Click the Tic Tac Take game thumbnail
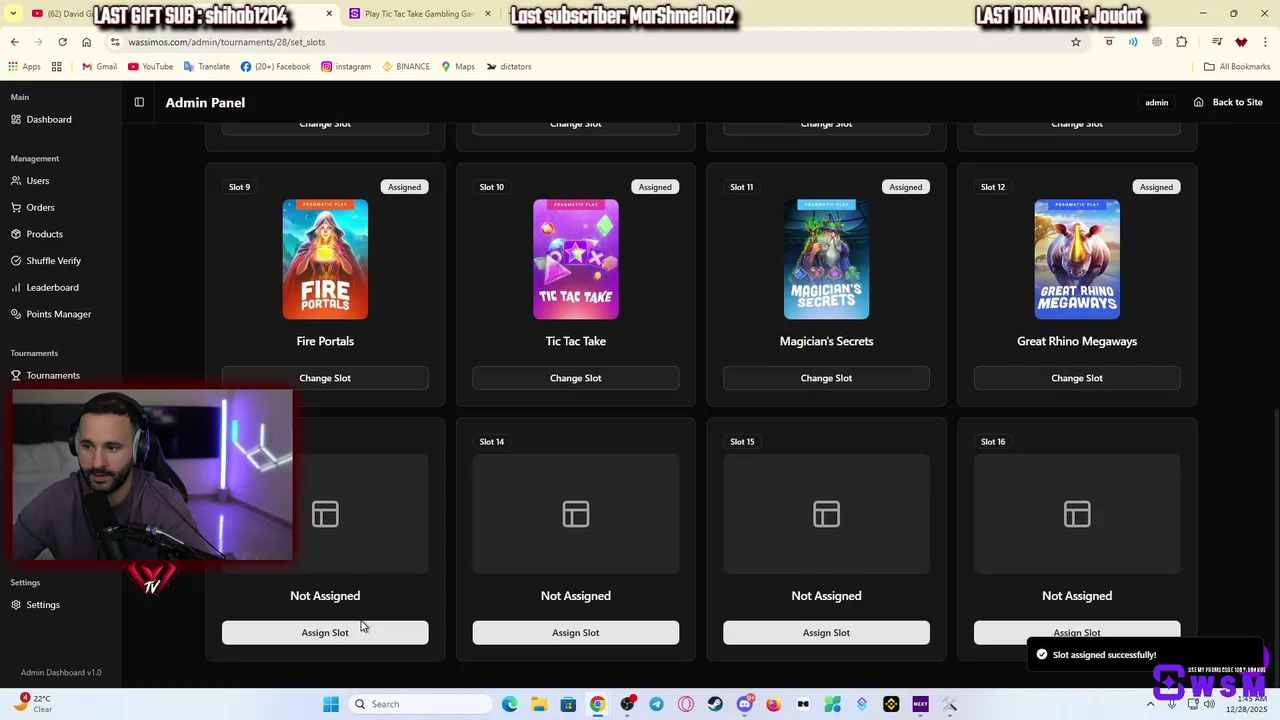 click(576, 260)
